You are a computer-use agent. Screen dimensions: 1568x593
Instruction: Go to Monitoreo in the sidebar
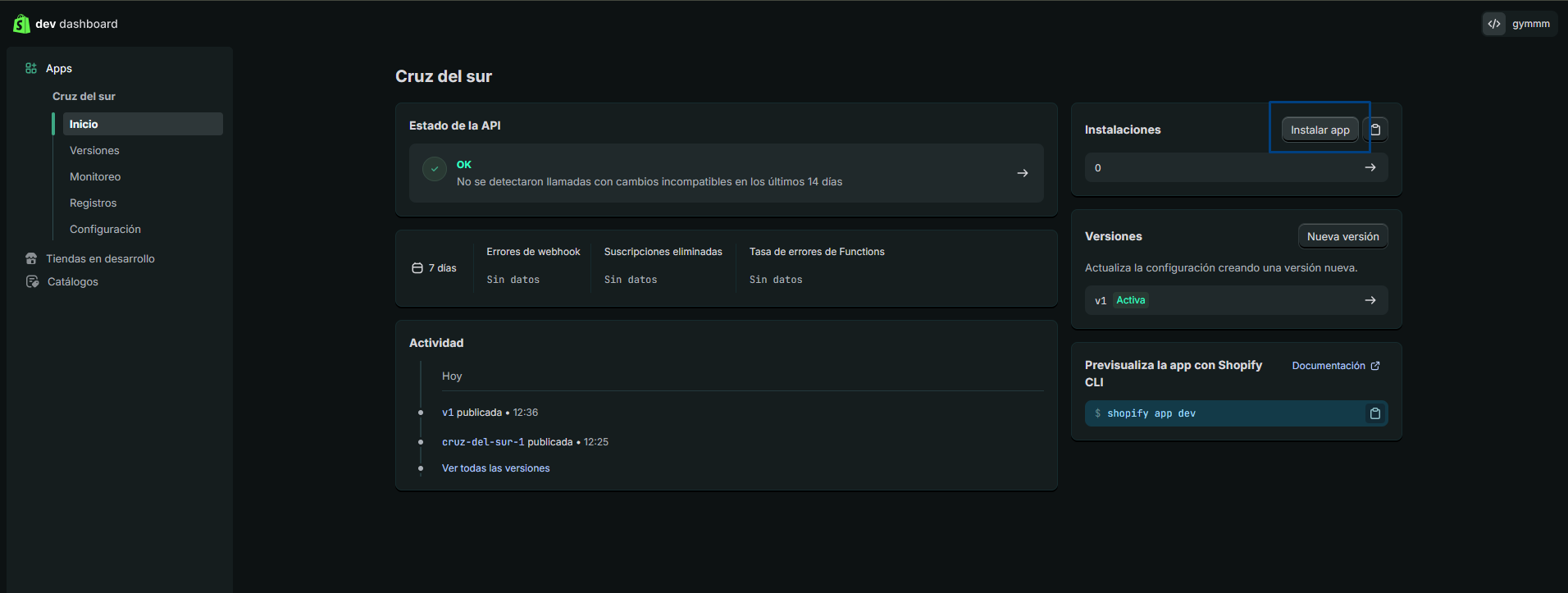point(95,176)
